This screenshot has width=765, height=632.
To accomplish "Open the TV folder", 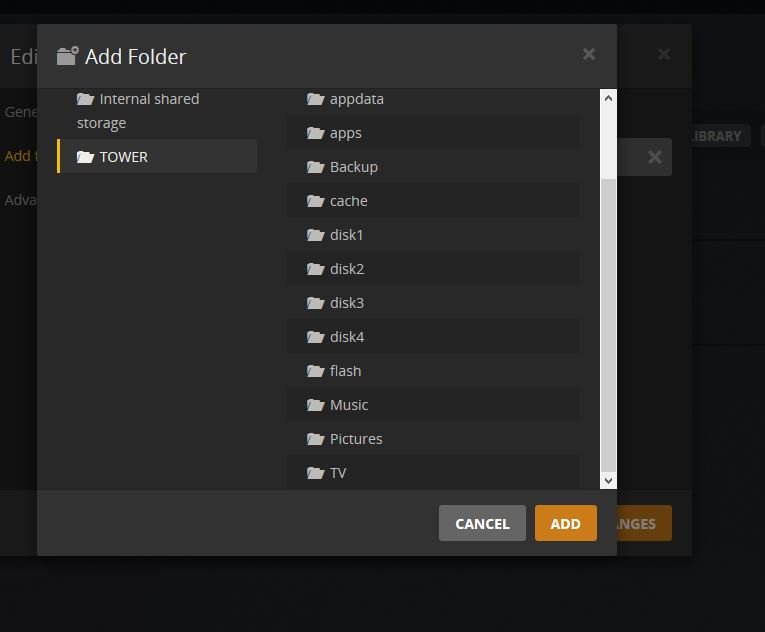I will coord(433,472).
